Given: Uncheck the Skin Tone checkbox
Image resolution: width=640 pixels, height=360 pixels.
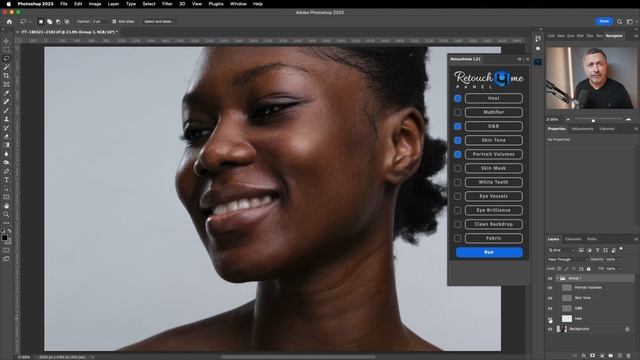Looking at the screenshot, I should 458,140.
